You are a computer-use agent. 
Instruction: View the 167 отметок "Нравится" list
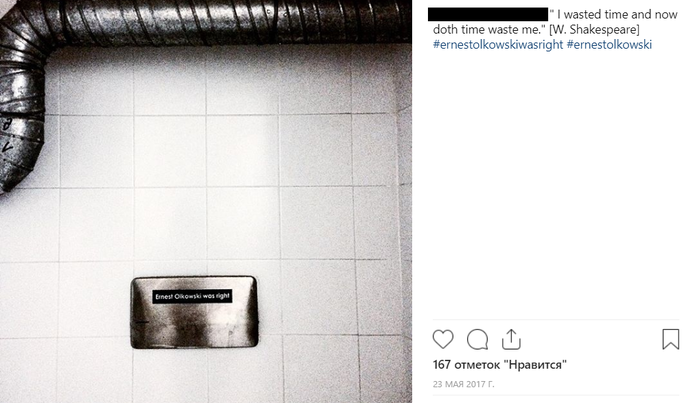500,365
